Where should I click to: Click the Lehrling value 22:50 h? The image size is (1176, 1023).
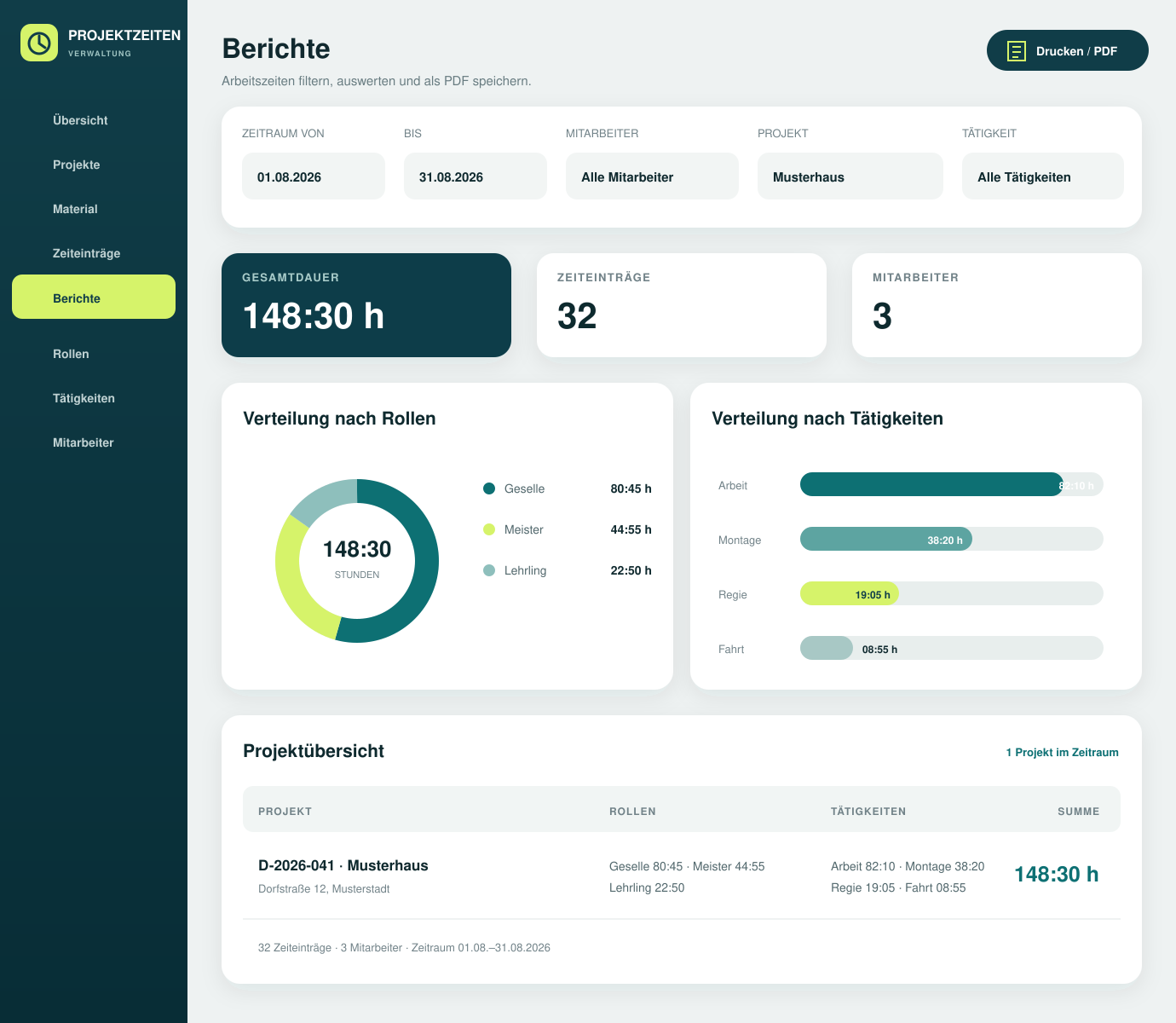pos(631,570)
